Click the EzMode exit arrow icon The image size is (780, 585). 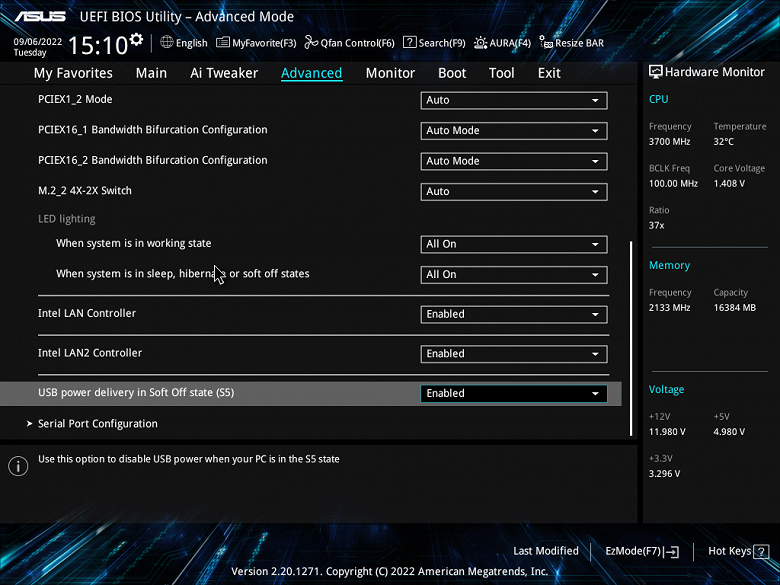pyautogui.click(x=671, y=551)
